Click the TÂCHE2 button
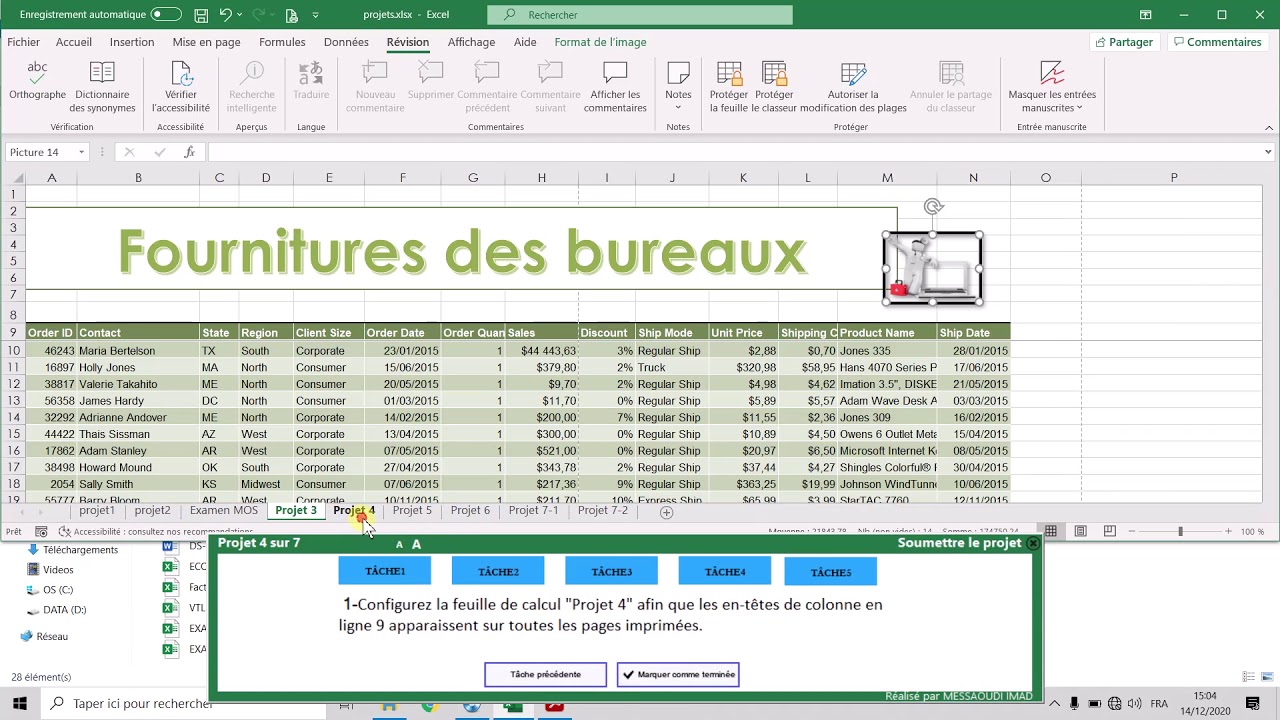Screen dimensions: 1280x720 tap(498, 571)
